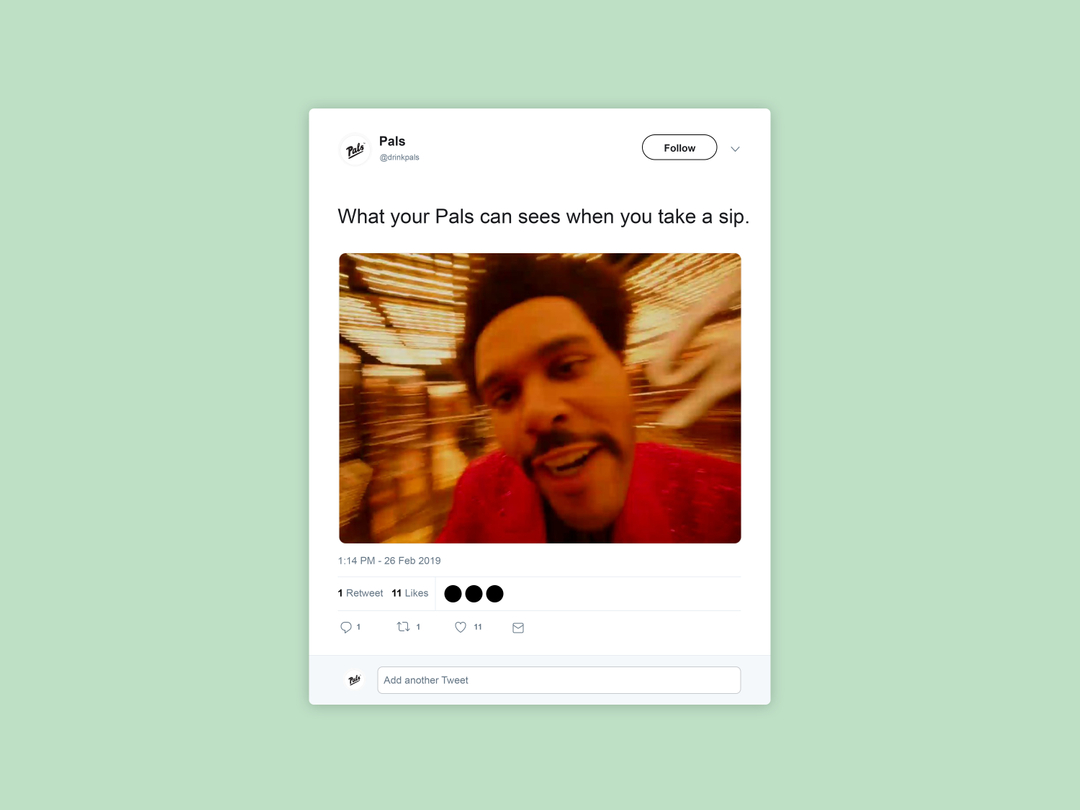1080x810 pixels.
Task: Click the tweet text about taking a sip
Action: [543, 216]
